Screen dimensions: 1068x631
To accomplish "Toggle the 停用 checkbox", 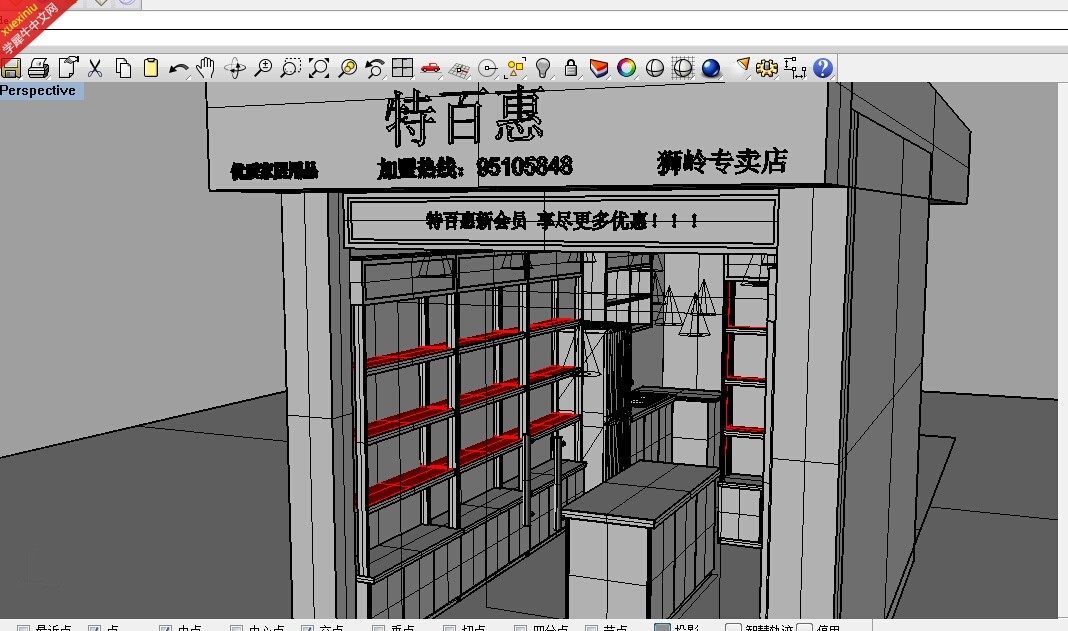I will [x=804, y=627].
